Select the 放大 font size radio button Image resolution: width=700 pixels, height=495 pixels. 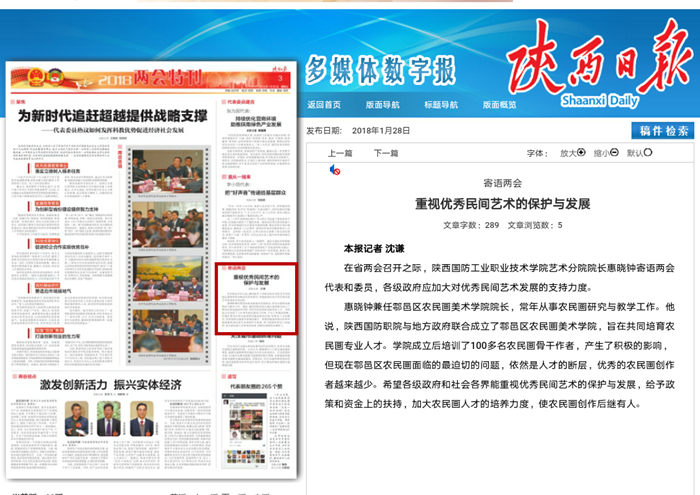click(582, 153)
